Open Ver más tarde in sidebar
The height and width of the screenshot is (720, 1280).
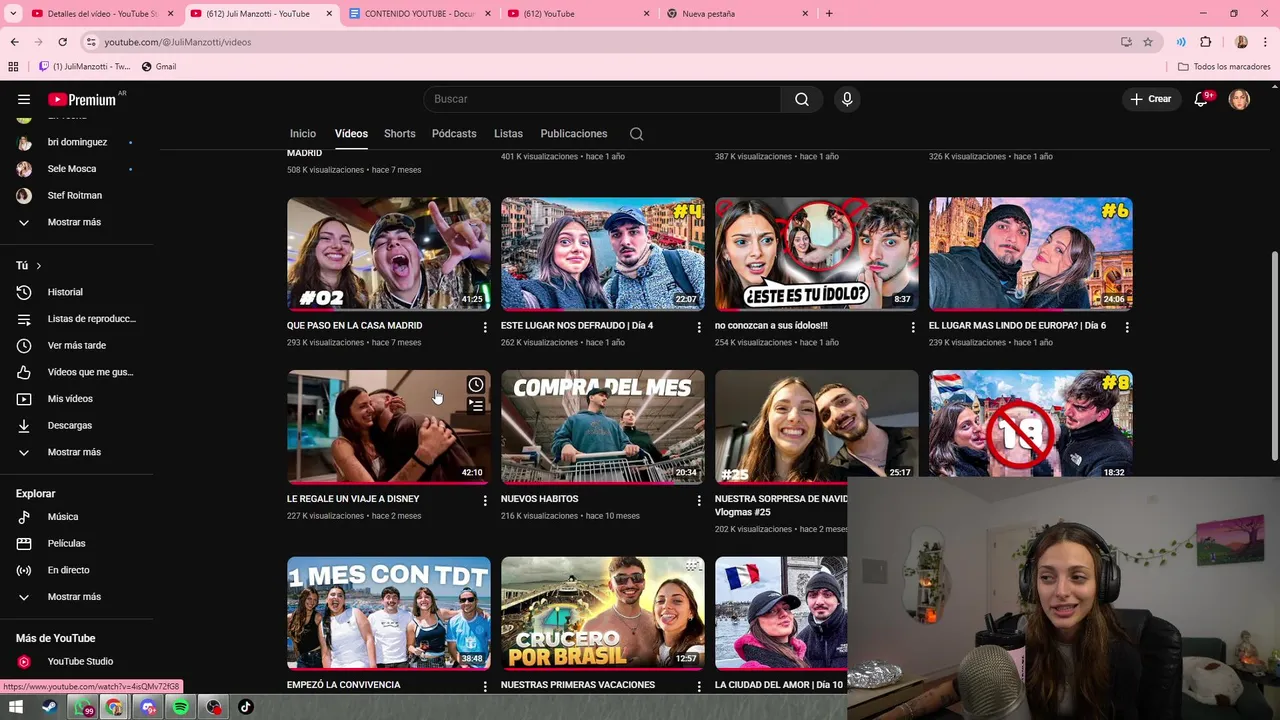point(76,345)
